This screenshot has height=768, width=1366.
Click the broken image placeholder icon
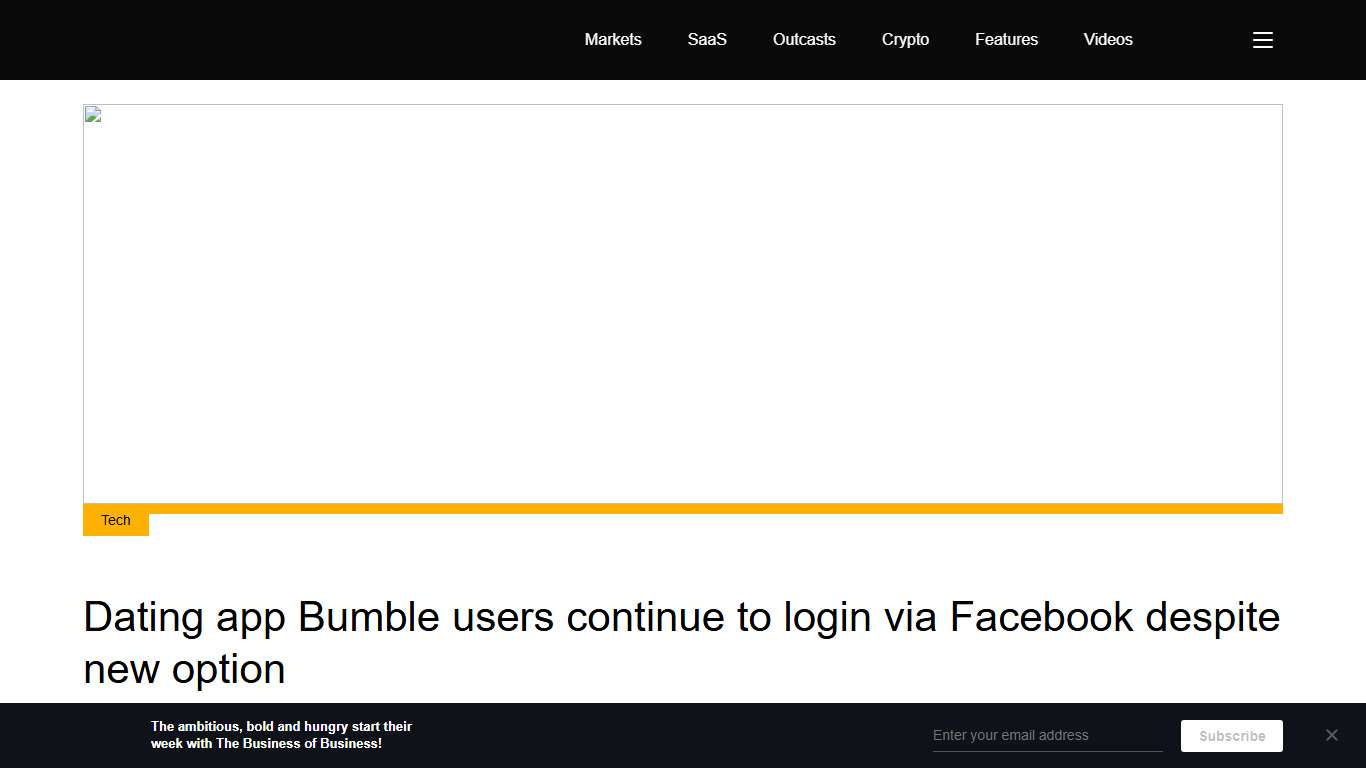tap(91, 113)
